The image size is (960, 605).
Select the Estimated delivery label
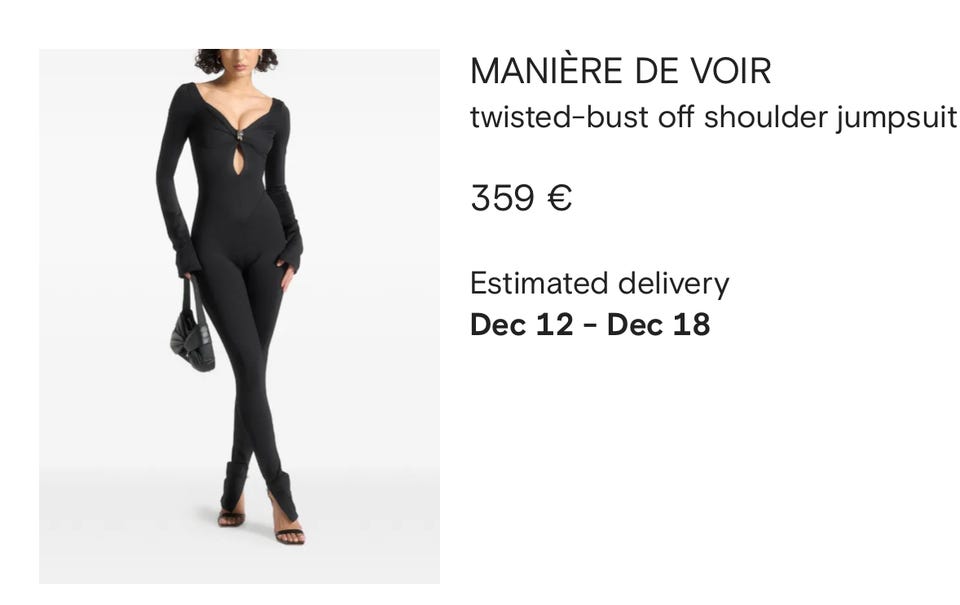tap(599, 284)
